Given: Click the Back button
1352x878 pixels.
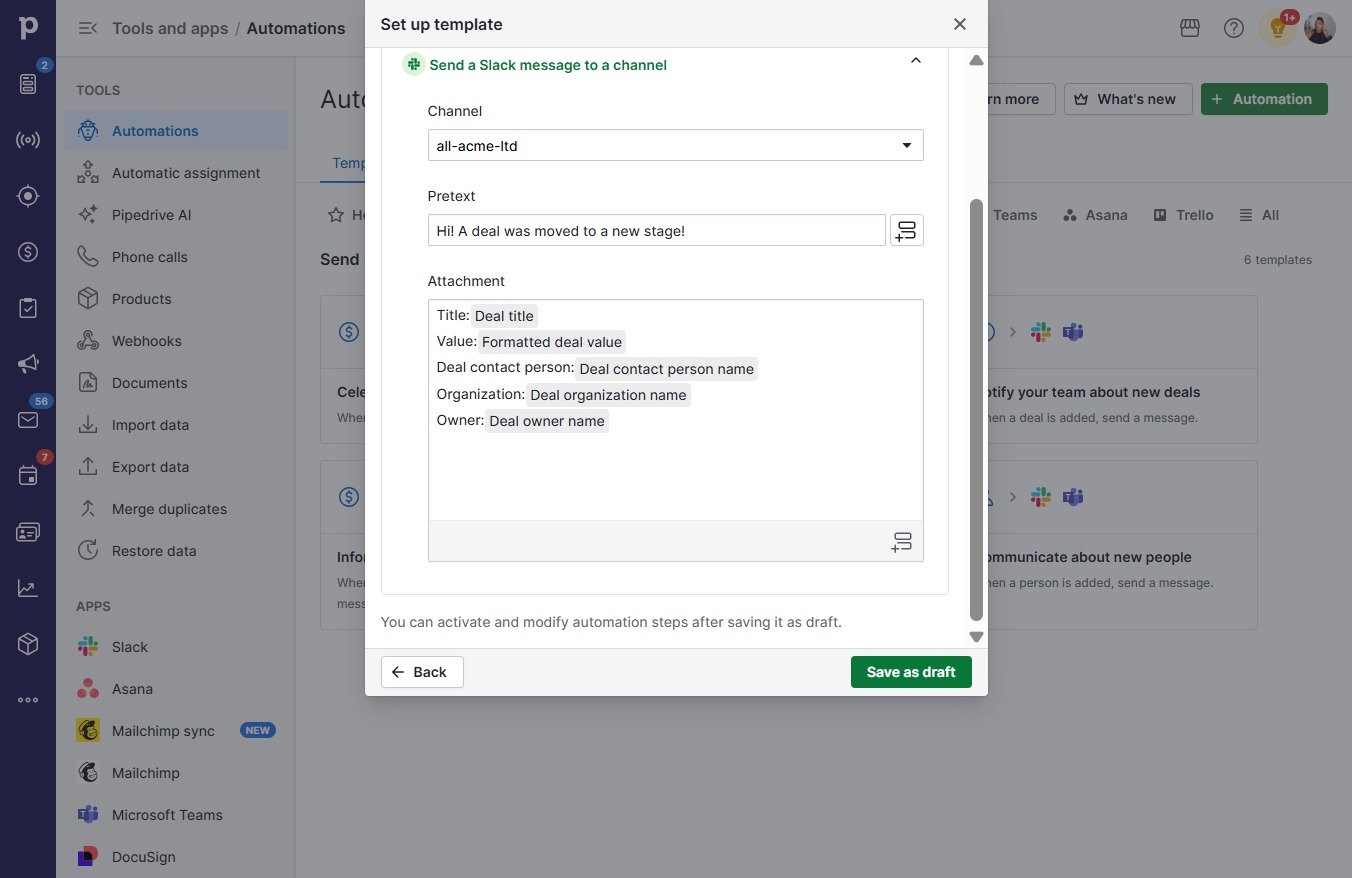Looking at the screenshot, I should tap(422, 672).
